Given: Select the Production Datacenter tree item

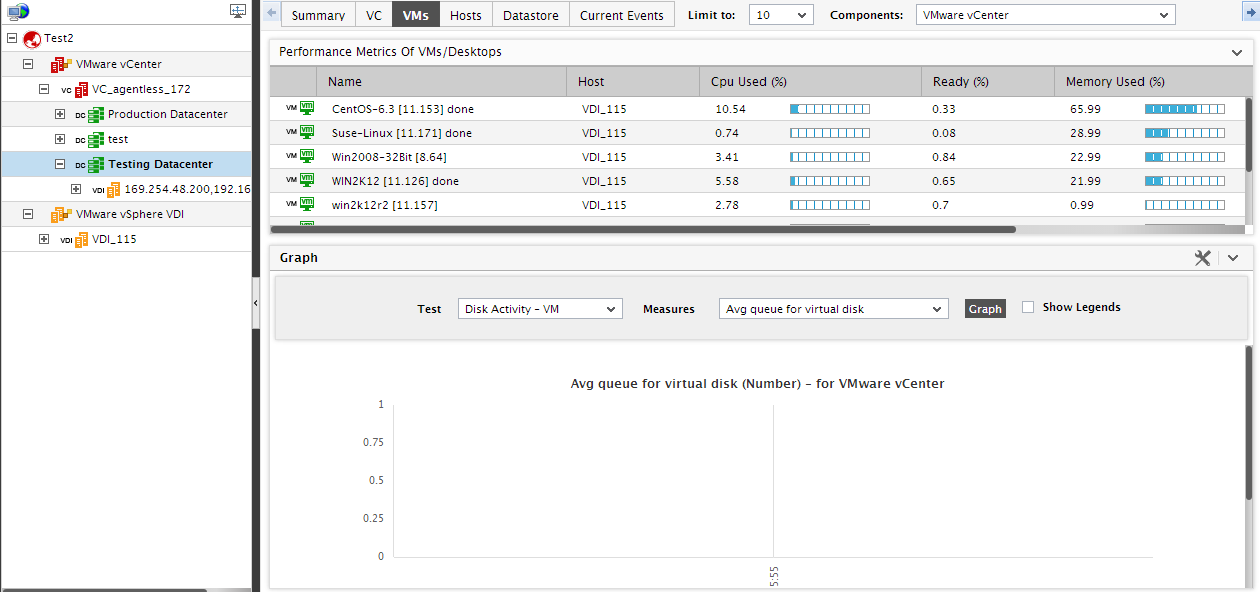Looking at the screenshot, I should [168, 114].
